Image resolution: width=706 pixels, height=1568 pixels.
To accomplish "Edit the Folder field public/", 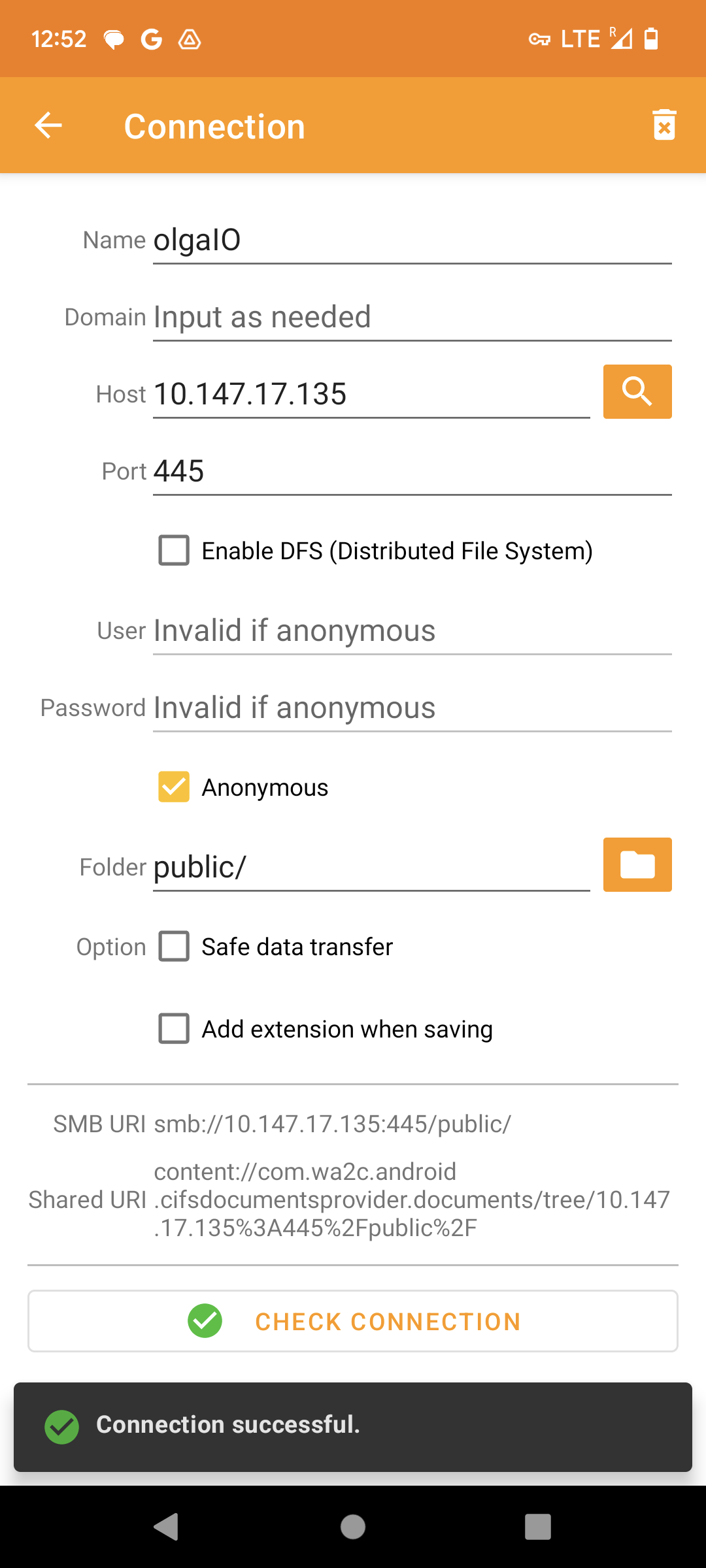I will [x=371, y=868].
